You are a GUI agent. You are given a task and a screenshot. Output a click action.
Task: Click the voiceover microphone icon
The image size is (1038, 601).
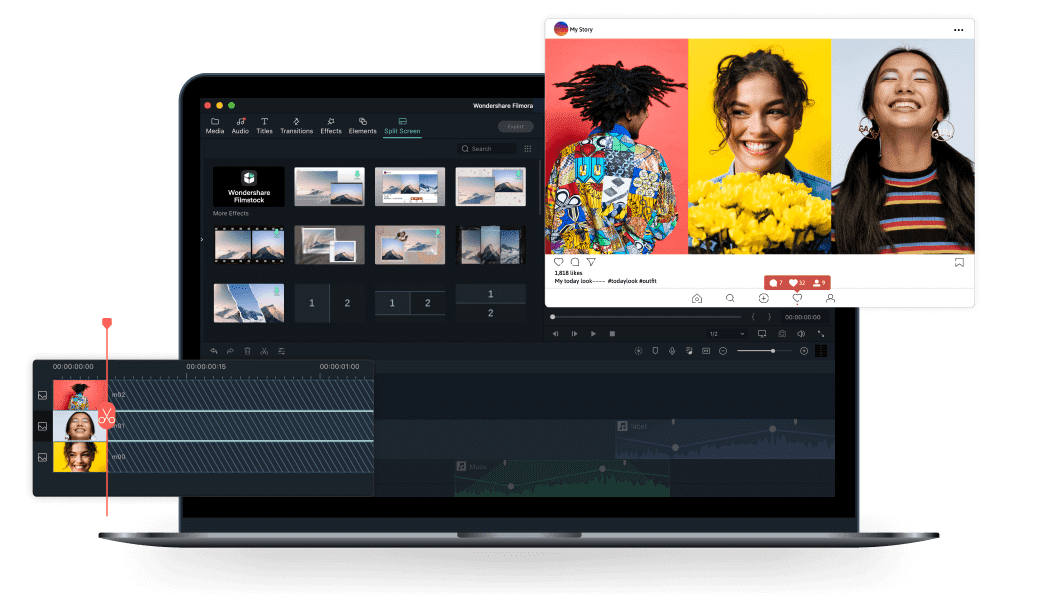coord(672,351)
